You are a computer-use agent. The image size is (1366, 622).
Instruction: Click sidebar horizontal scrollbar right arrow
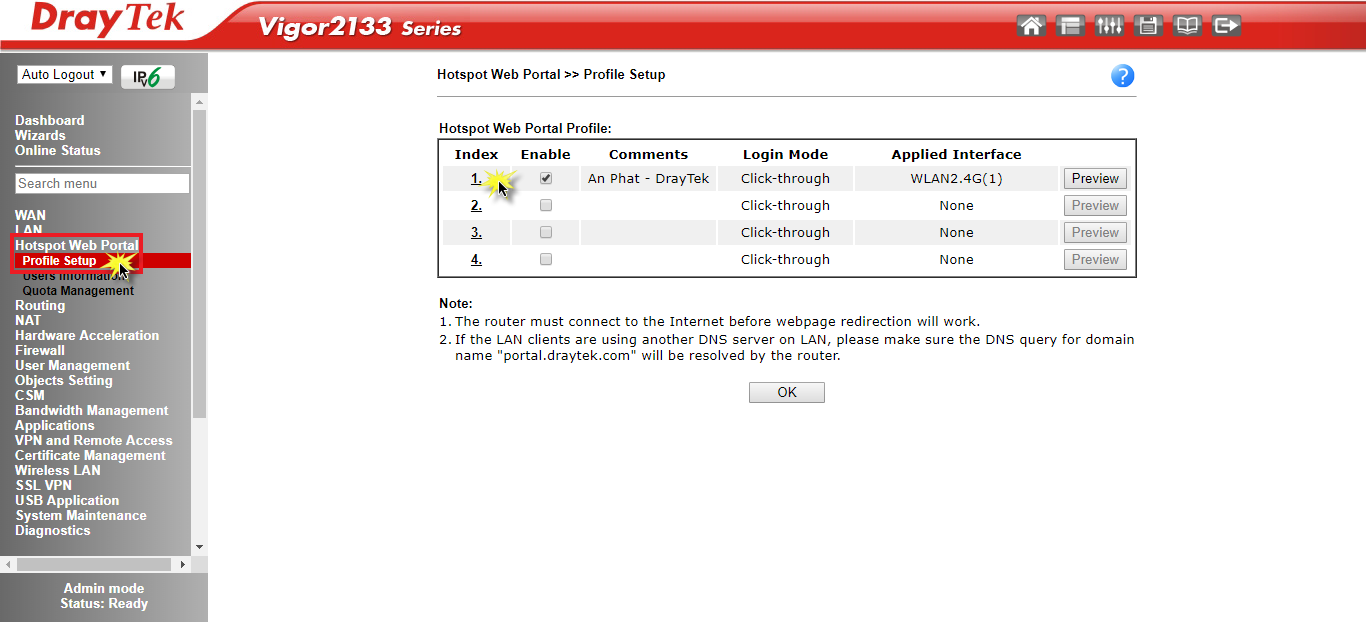(182, 565)
